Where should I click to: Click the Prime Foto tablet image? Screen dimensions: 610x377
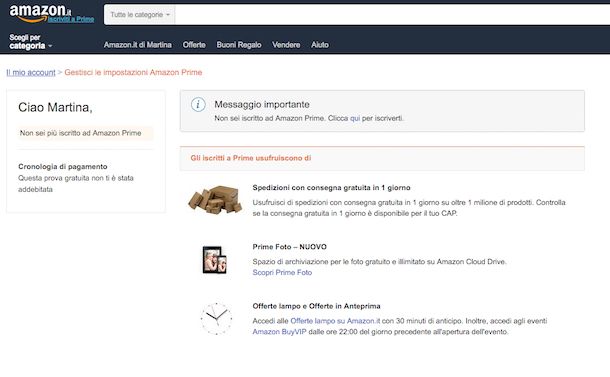pos(214,260)
